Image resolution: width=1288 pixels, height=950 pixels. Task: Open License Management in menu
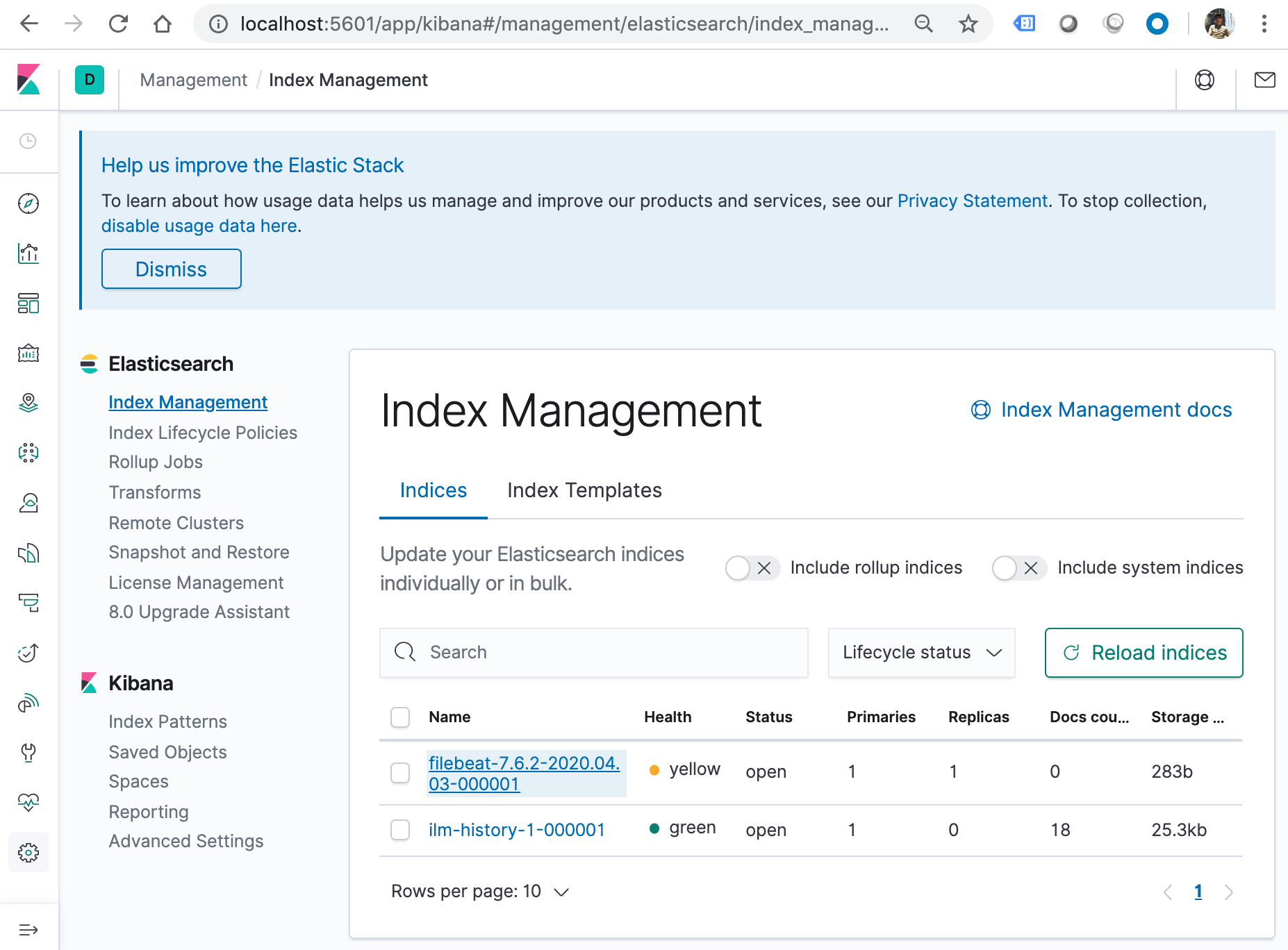coord(196,583)
